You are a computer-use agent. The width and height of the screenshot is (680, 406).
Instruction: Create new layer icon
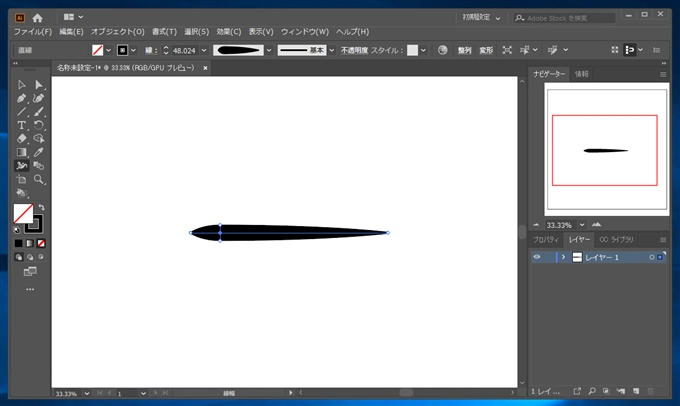point(636,391)
